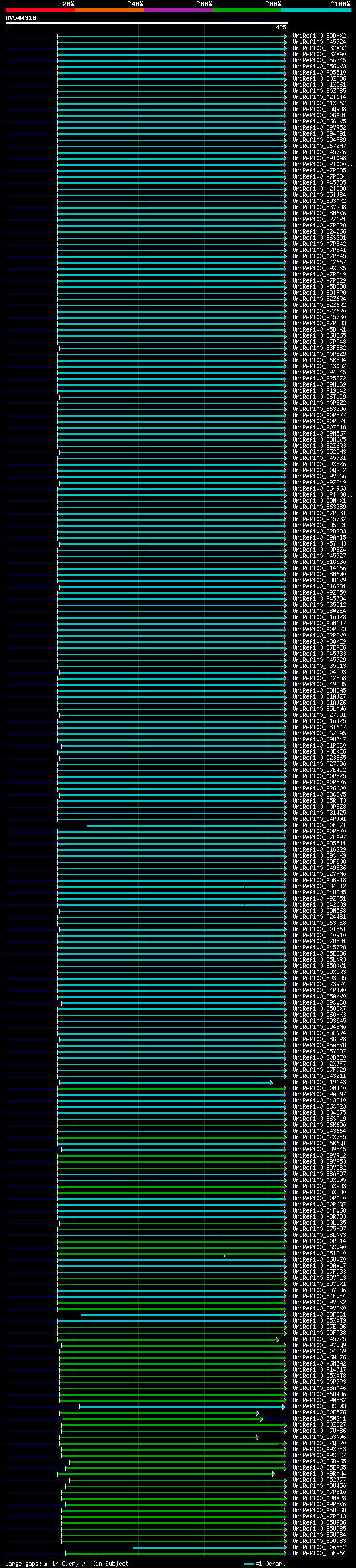The height and width of the screenshot is (1568, 356).
Task: Click the white query sequence bar
Action: (x=147, y=23)
